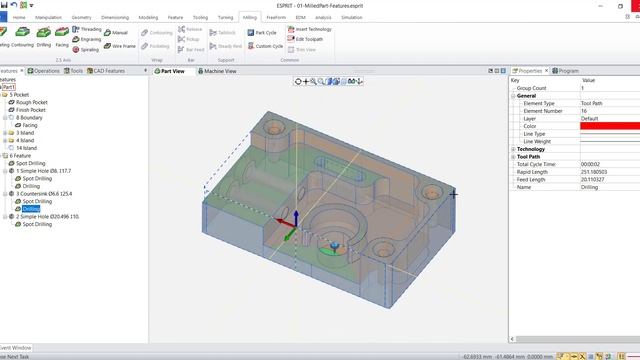Open the Park Cycle command
Image resolution: width=640 pixels, height=360 pixels.
click(262, 33)
